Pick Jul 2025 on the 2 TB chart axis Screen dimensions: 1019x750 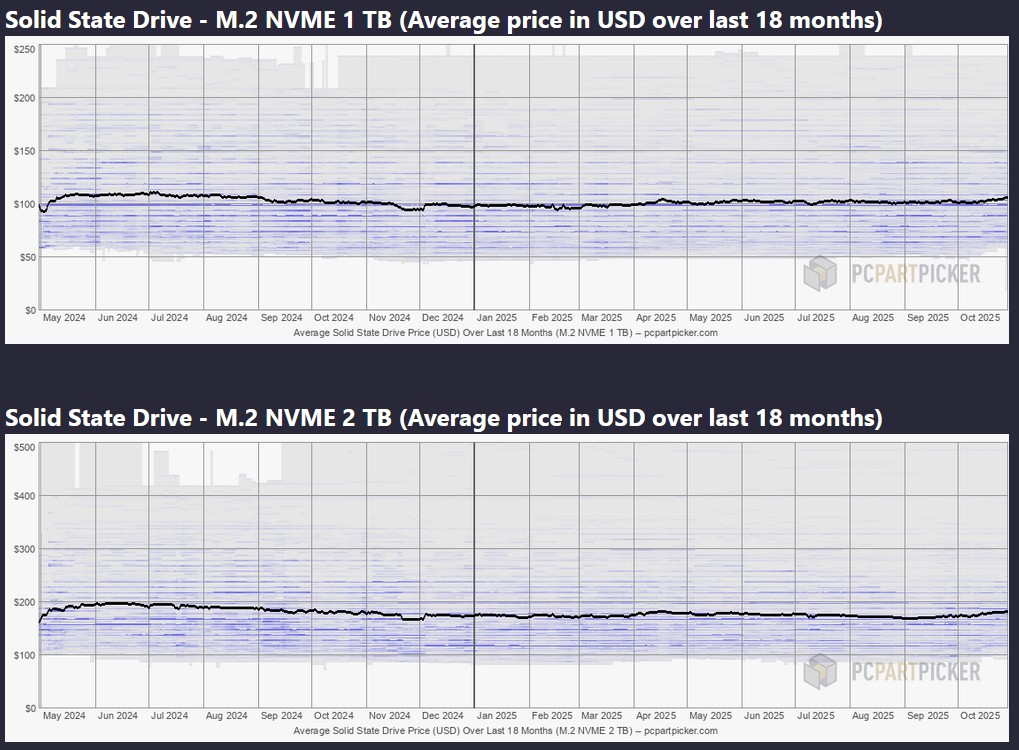[816, 716]
